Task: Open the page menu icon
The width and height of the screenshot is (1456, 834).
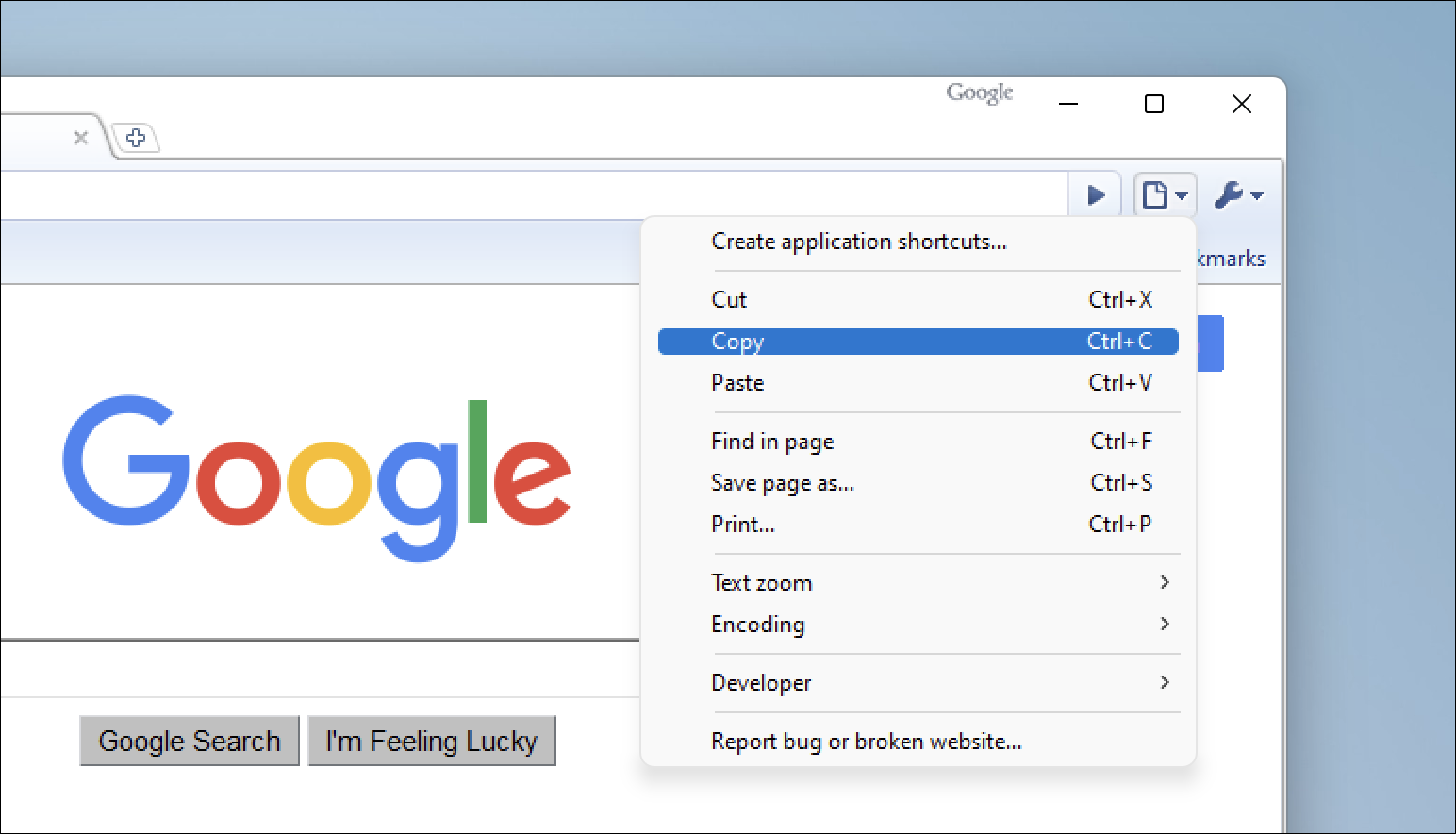Action: point(1164,195)
